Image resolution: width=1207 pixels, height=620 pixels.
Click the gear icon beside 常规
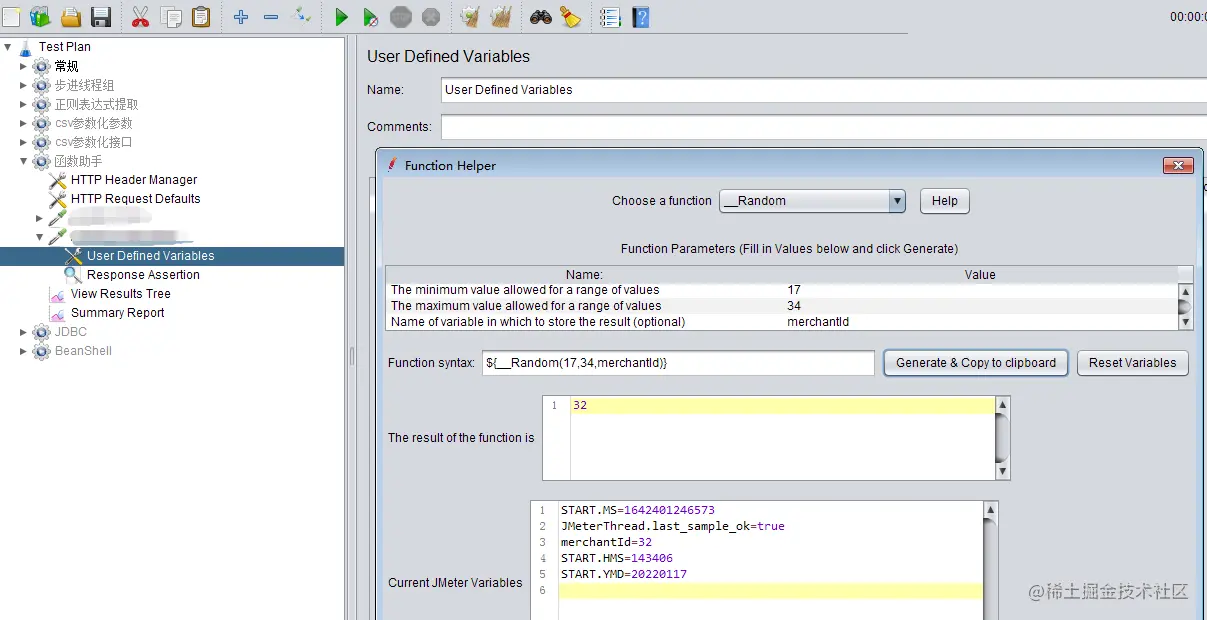41,66
